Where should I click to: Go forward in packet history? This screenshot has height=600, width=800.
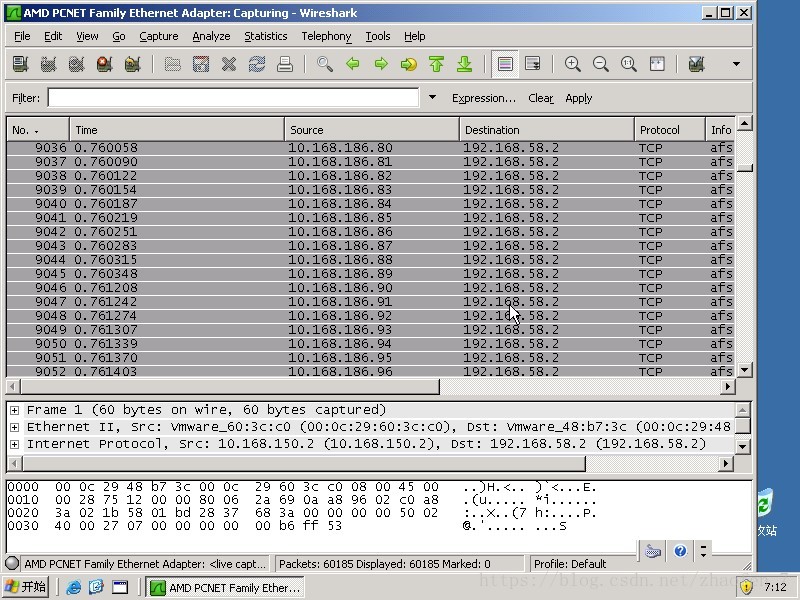pos(381,64)
